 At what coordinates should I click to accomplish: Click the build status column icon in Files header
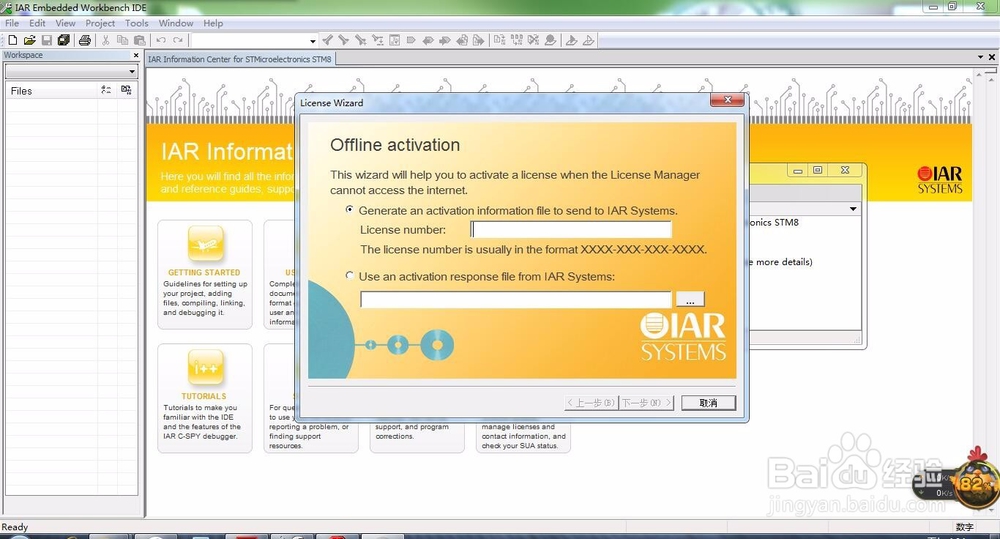pyautogui.click(x=126, y=91)
